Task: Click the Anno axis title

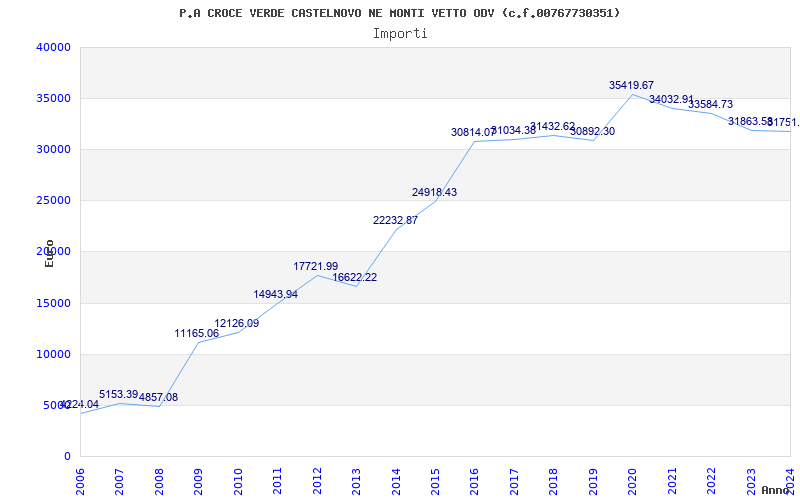Action: point(776,490)
